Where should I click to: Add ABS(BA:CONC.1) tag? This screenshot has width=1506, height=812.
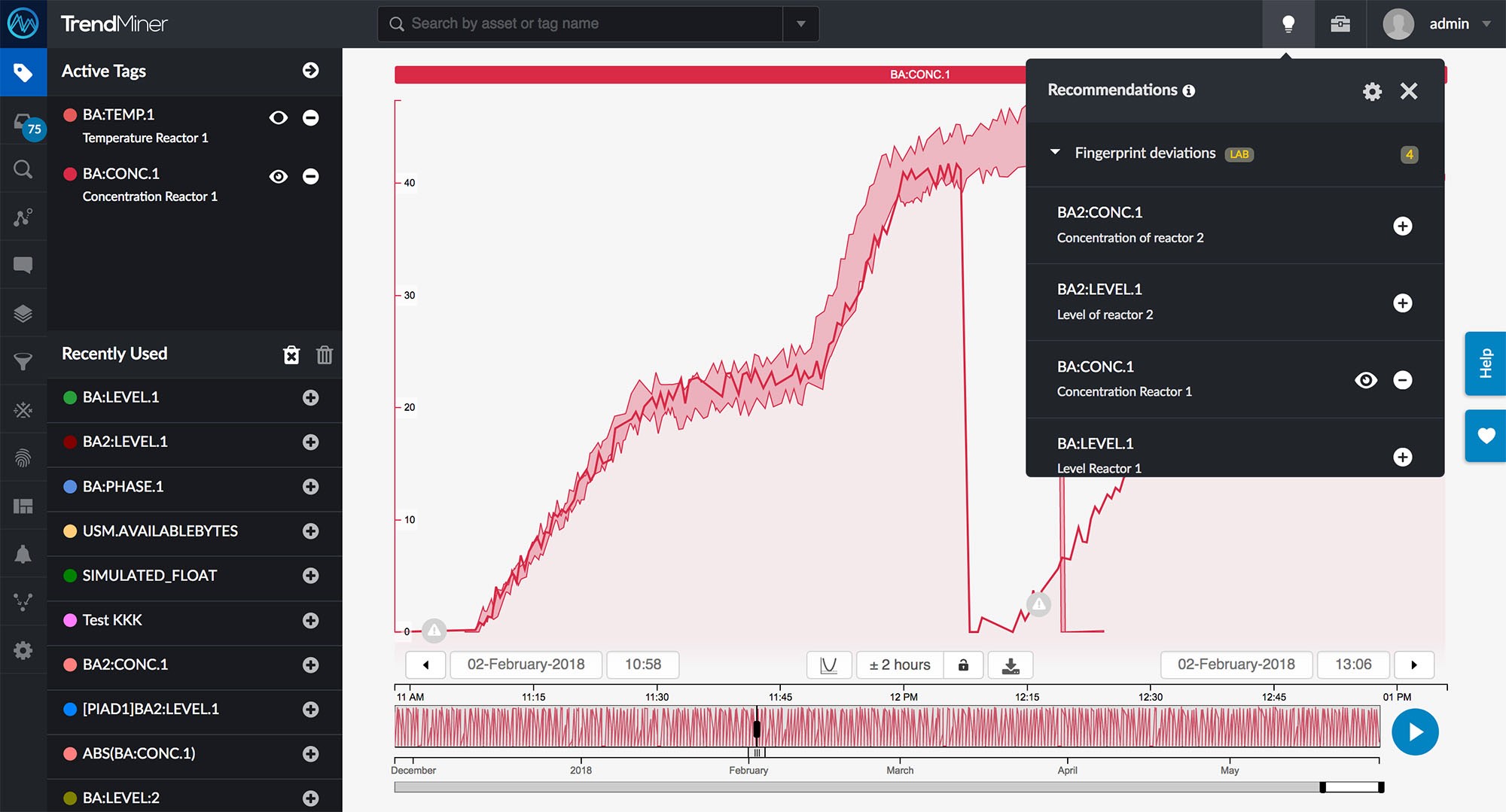[310, 753]
